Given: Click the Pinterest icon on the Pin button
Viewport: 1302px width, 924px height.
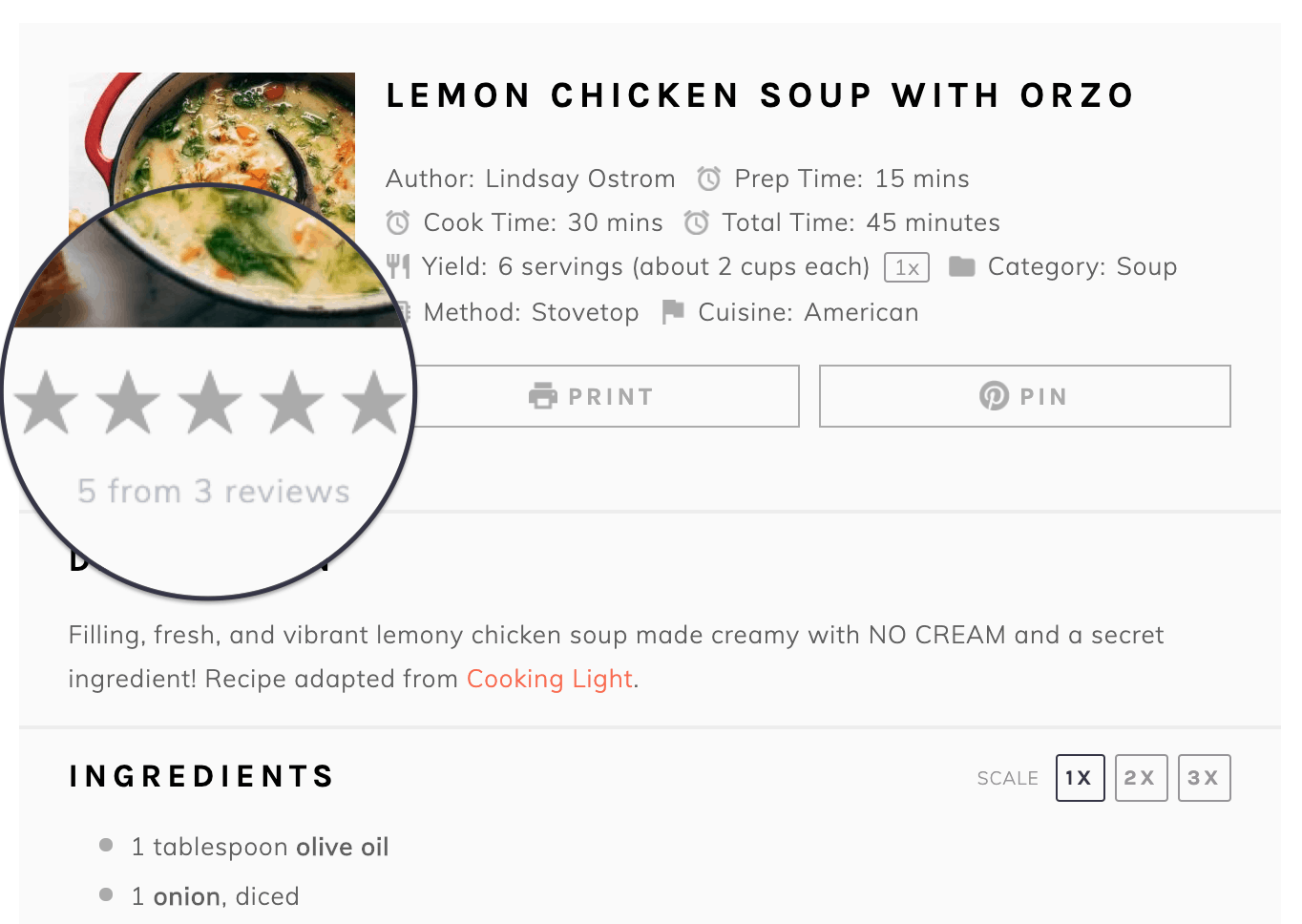Looking at the screenshot, I should pyautogui.click(x=994, y=395).
